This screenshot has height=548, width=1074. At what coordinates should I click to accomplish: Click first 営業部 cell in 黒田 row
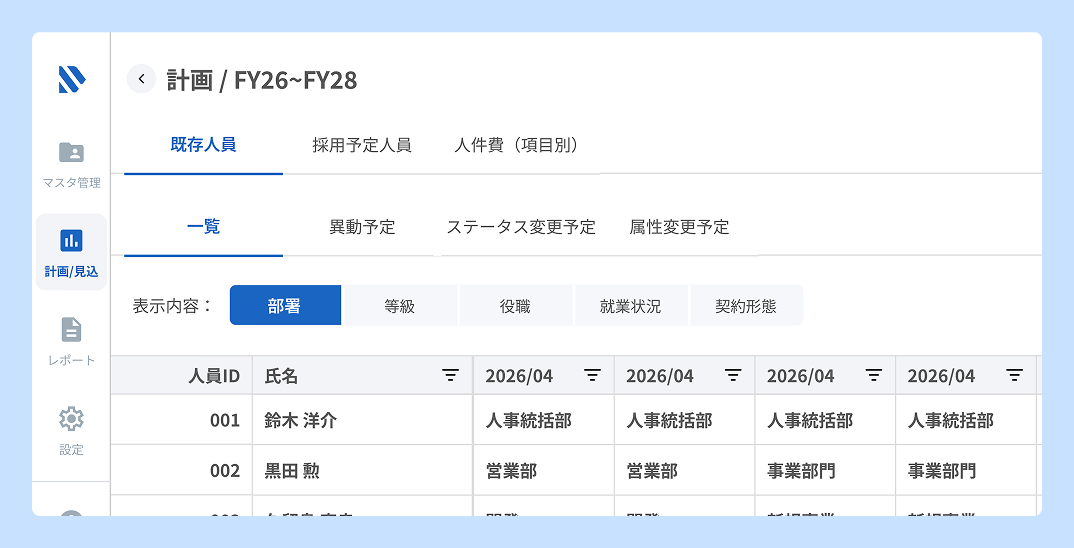[x=544, y=471]
